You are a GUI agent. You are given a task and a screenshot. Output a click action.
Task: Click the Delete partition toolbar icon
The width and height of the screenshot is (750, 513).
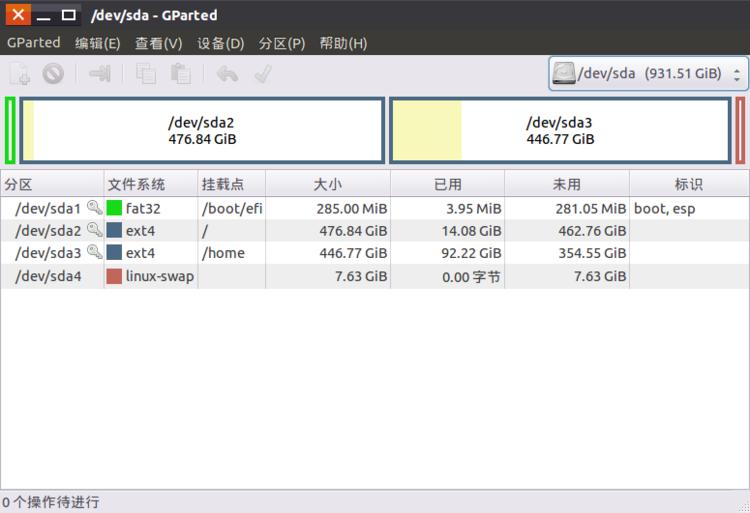click(x=53, y=73)
